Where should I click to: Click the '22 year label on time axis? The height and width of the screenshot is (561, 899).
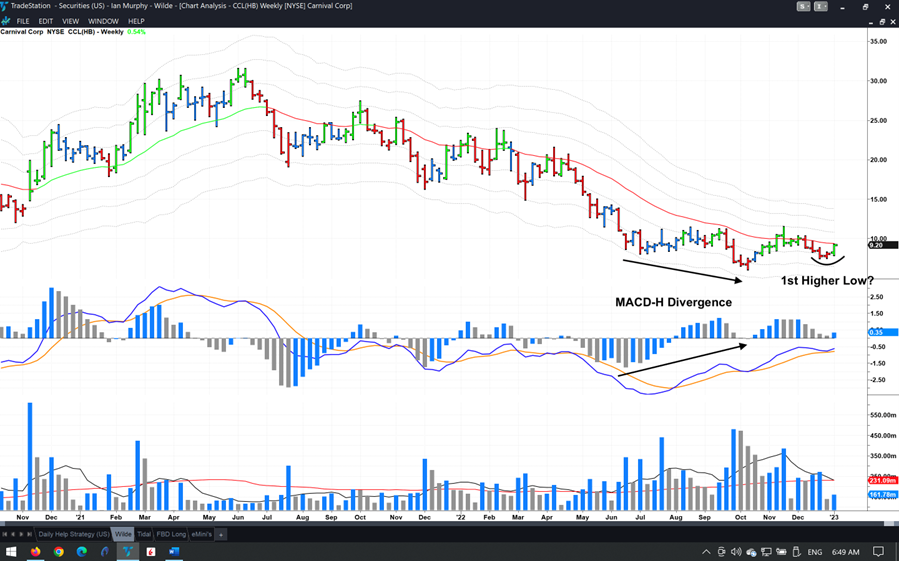pos(461,517)
